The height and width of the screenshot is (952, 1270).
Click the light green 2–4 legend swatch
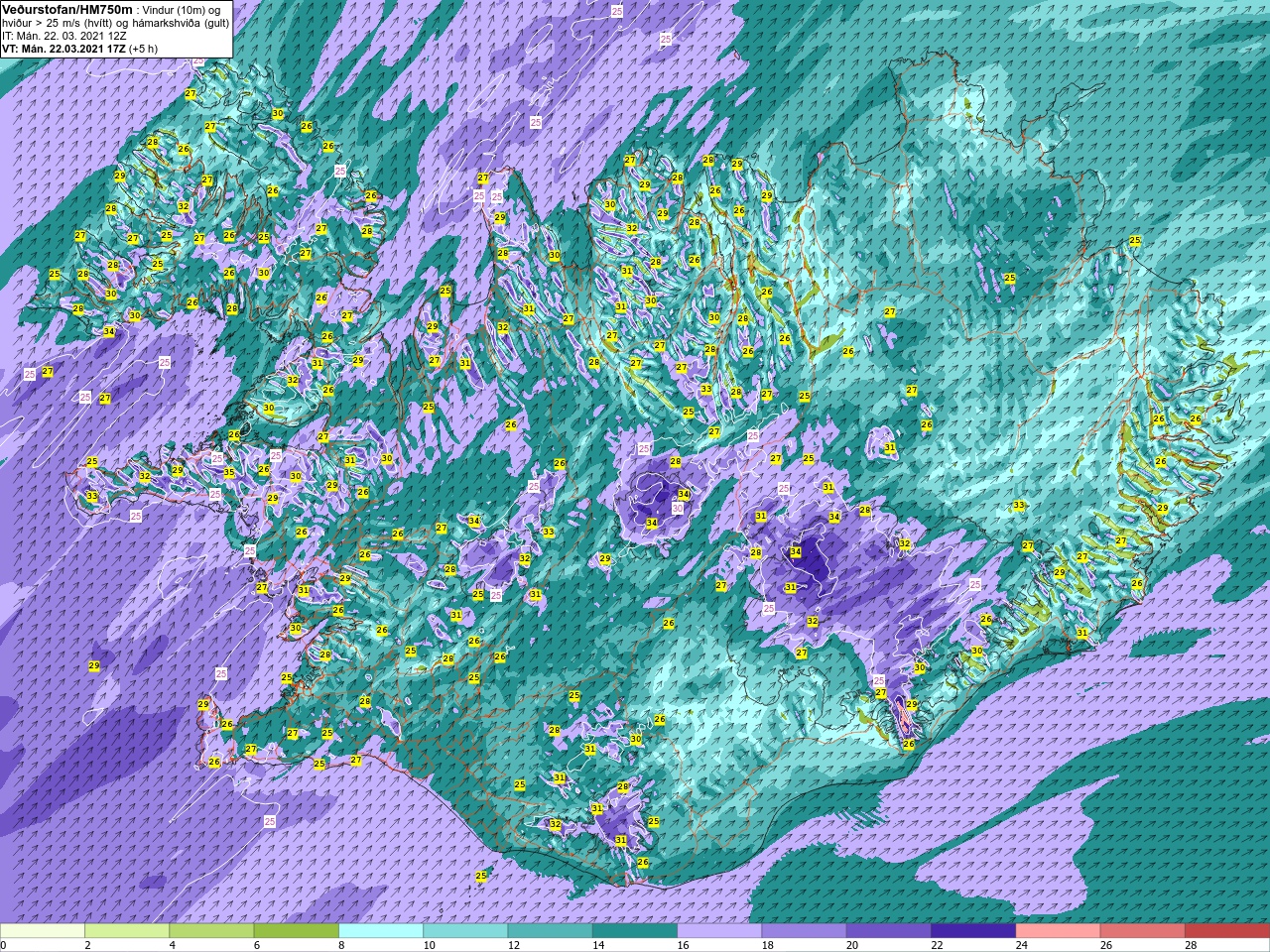[x=127, y=931]
